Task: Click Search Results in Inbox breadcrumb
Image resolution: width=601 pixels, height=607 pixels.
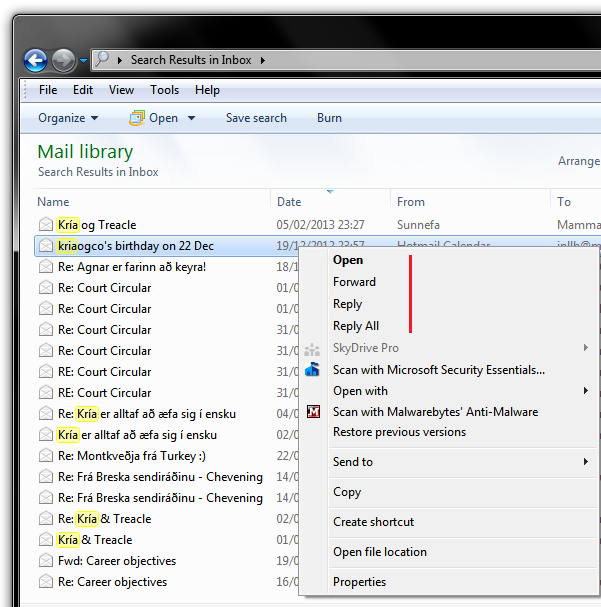Action: pos(191,60)
